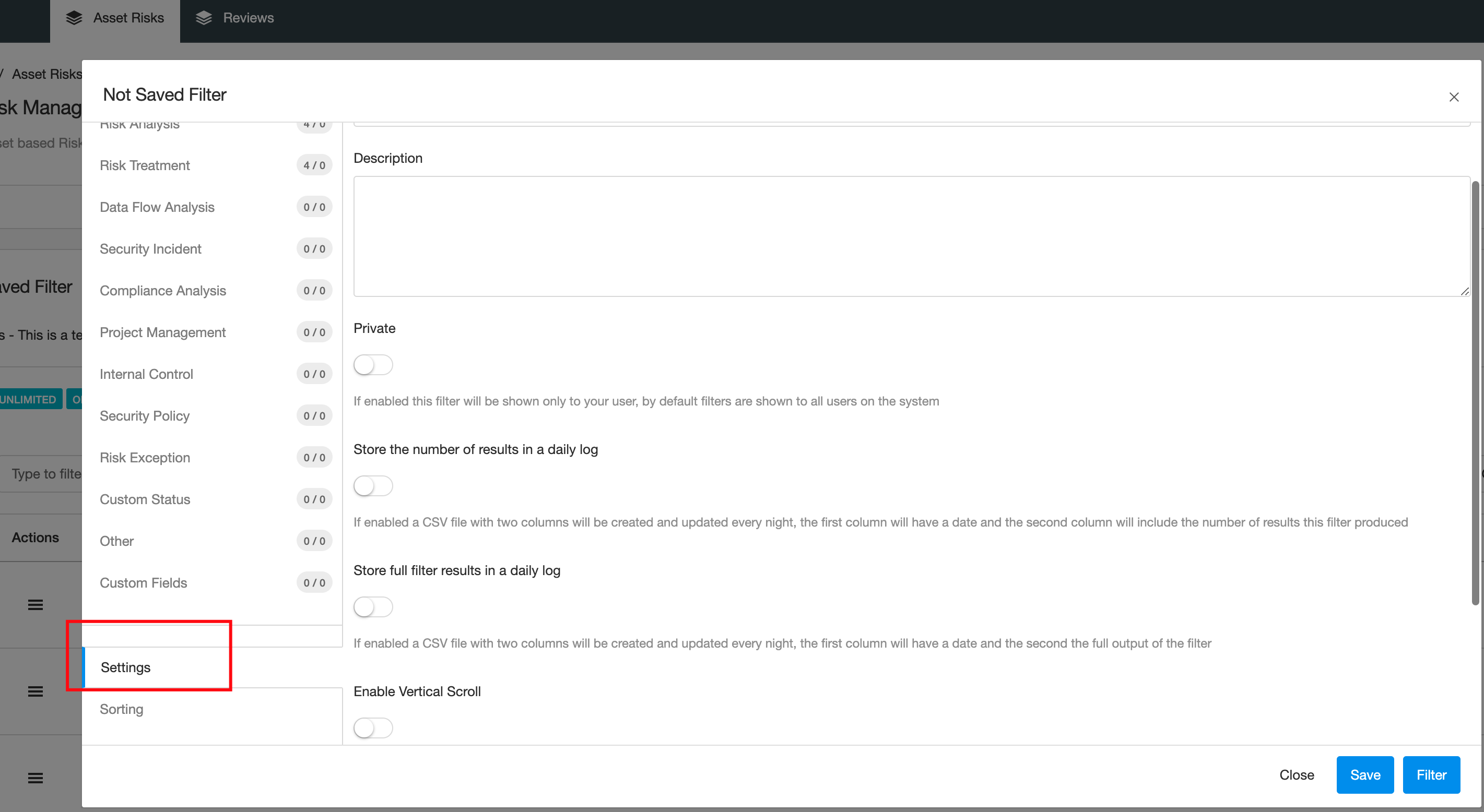Open the Risk Exception filter group

tap(213, 457)
